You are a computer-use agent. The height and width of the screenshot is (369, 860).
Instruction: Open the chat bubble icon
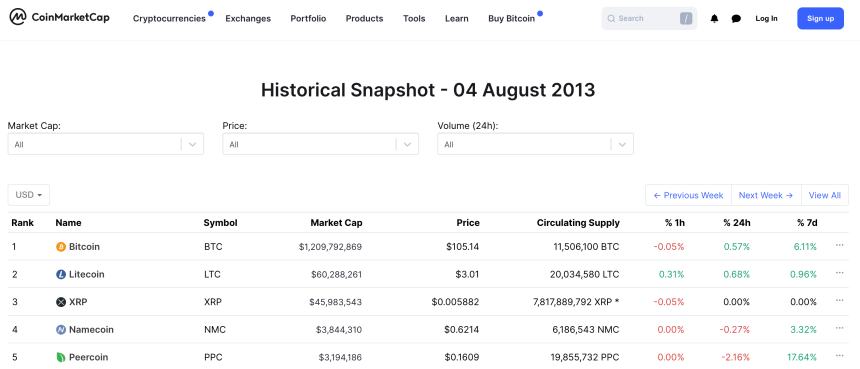pyautogui.click(x=736, y=19)
